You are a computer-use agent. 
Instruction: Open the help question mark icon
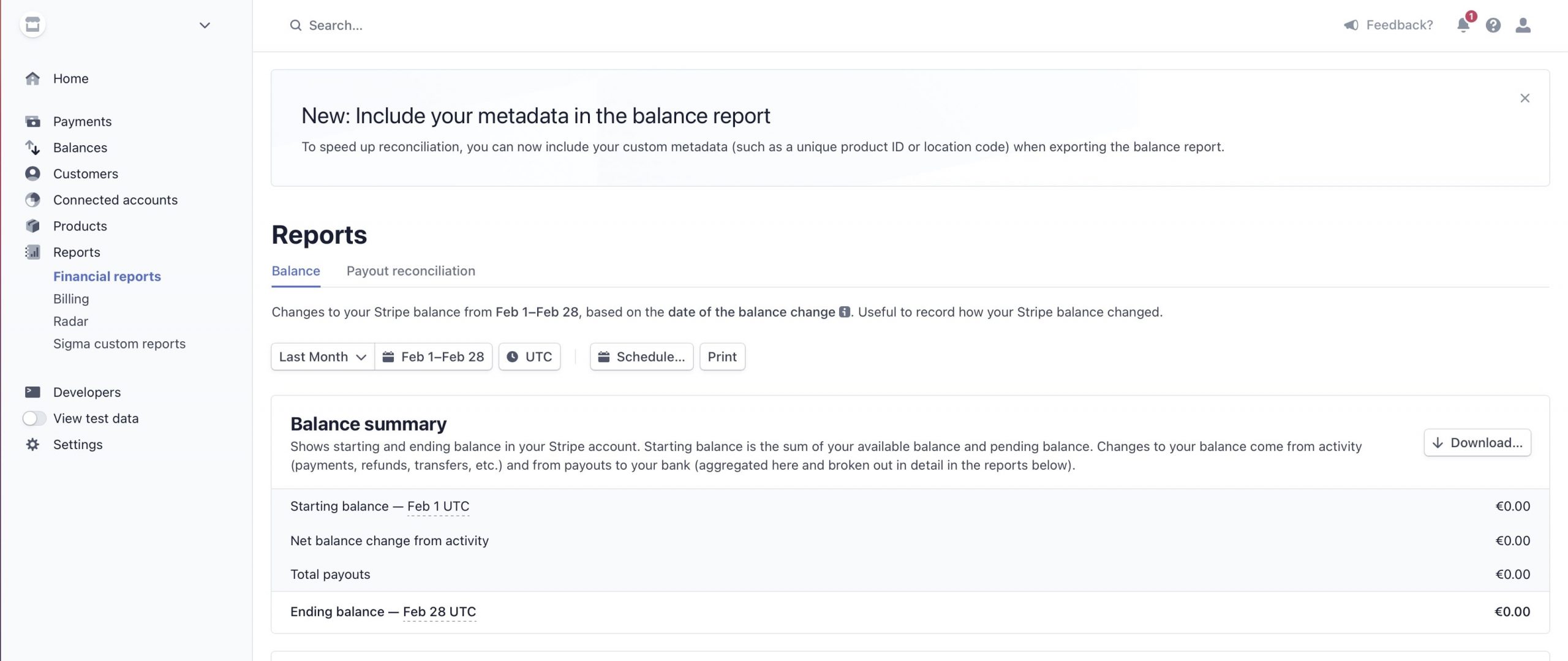pos(1493,25)
